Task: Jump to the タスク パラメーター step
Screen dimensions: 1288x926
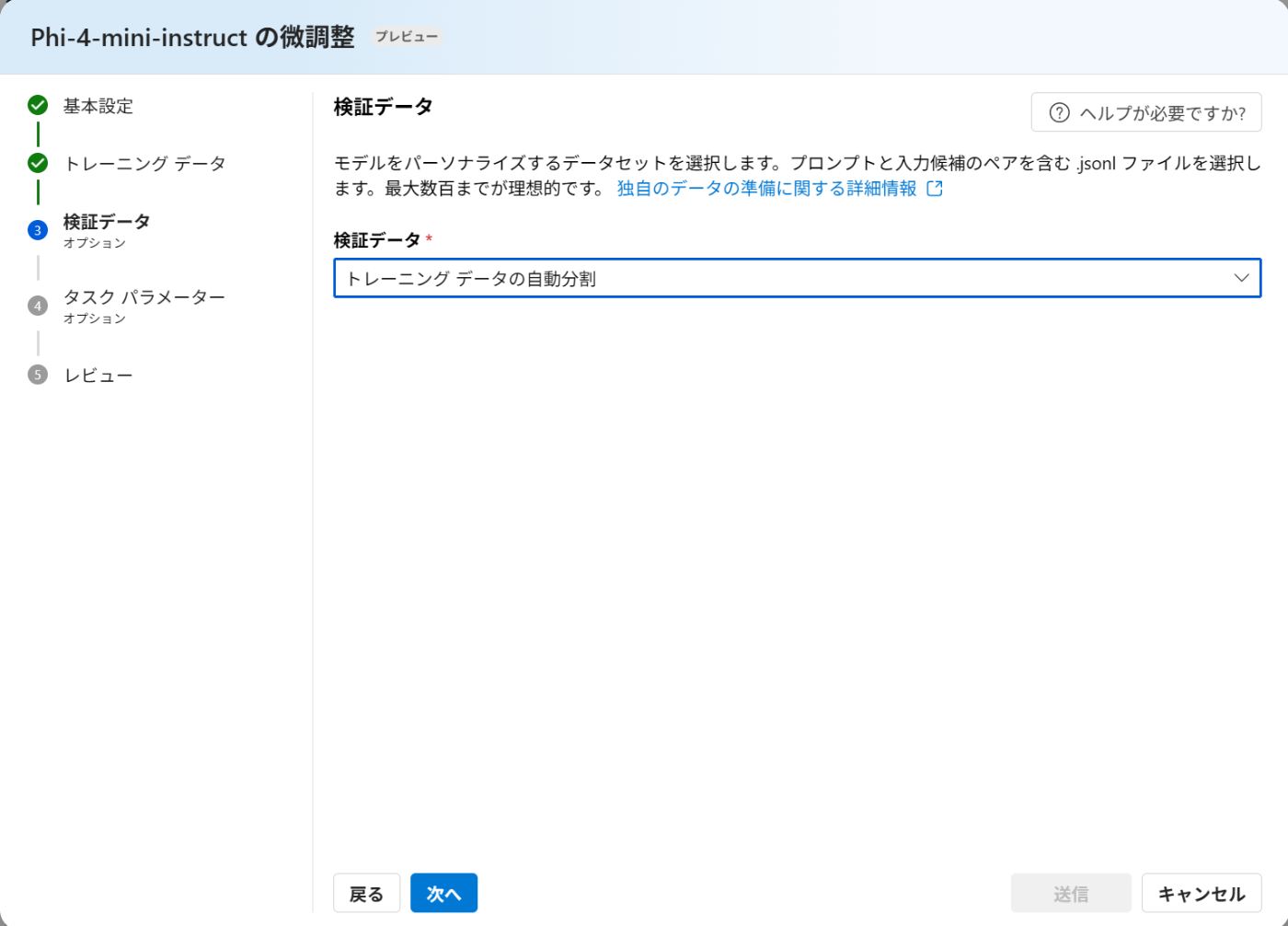Action: point(144,297)
